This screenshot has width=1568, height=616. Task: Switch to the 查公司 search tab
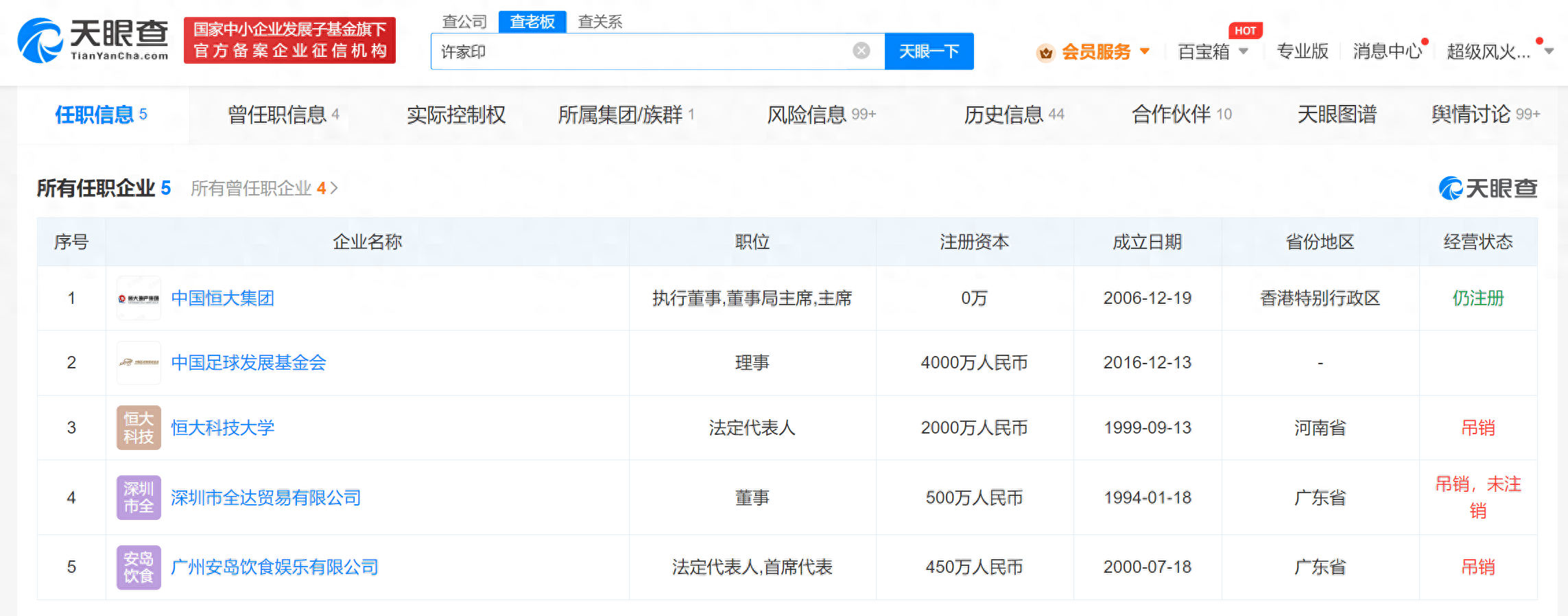464,22
